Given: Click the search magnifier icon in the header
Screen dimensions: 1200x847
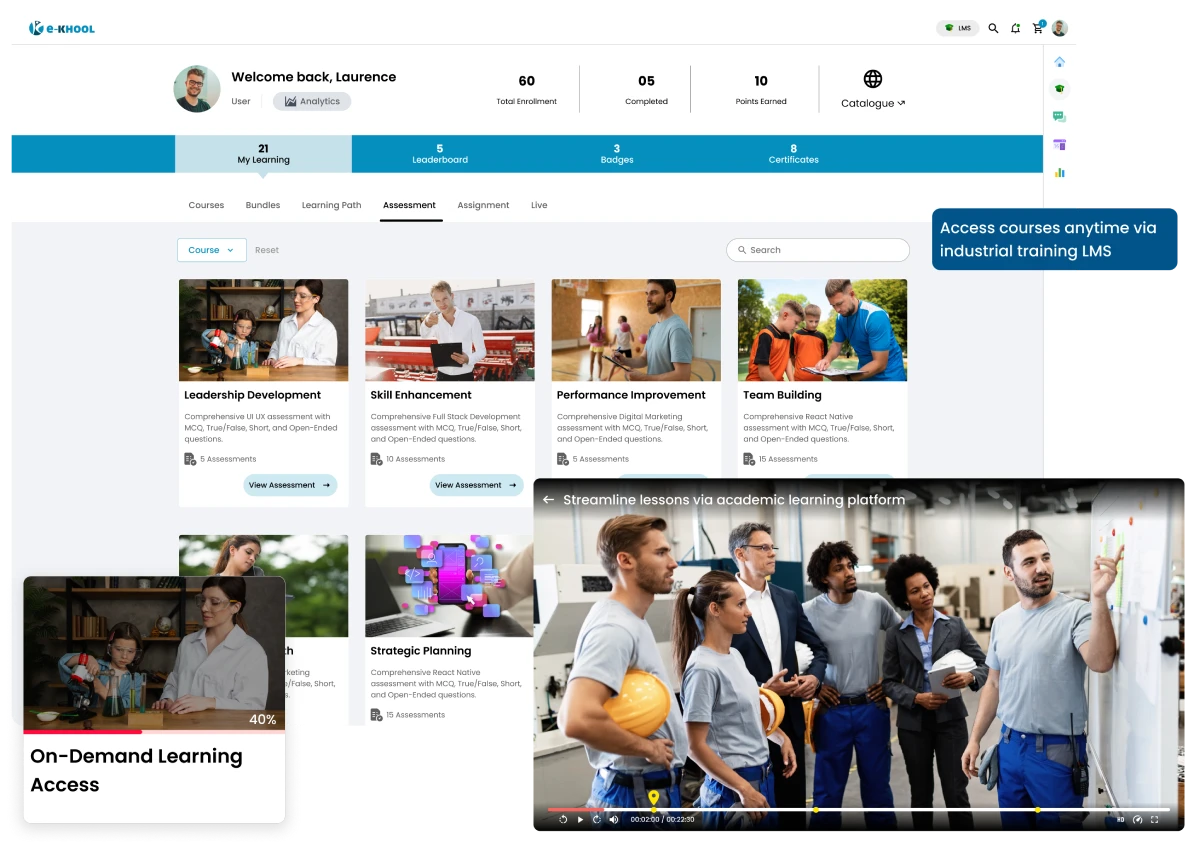Looking at the screenshot, I should pyautogui.click(x=993, y=28).
